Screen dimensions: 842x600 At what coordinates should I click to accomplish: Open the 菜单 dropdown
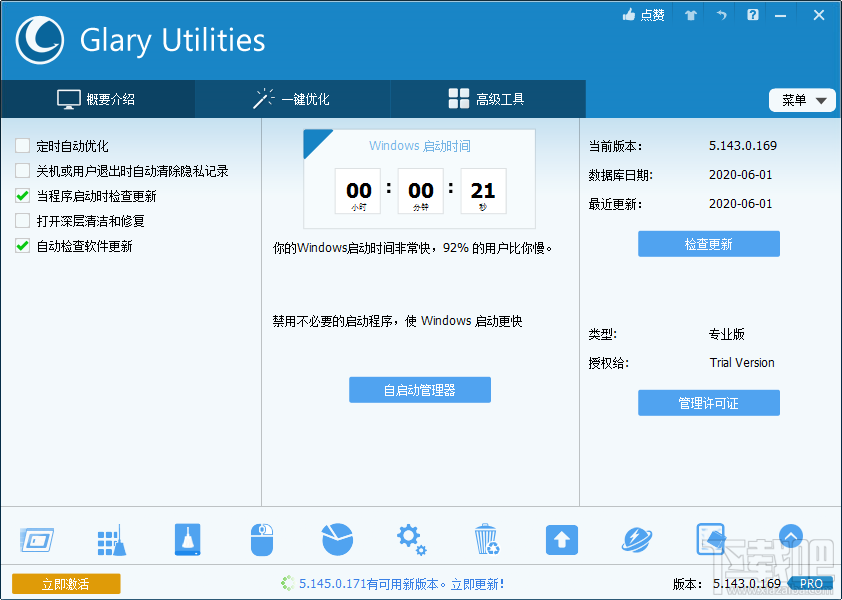click(x=802, y=100)
